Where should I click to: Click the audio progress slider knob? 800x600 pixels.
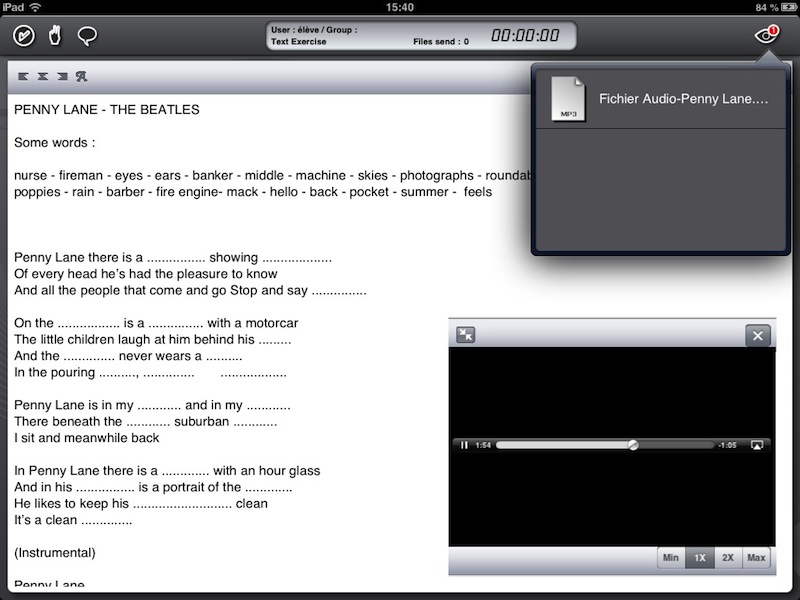[633, 445]
